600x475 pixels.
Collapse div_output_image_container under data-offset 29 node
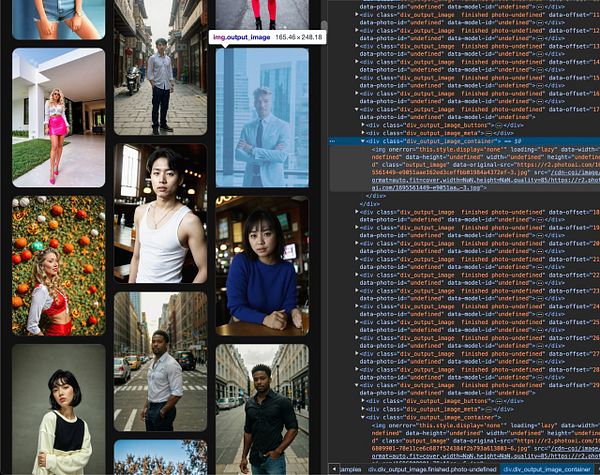point(363,417)
